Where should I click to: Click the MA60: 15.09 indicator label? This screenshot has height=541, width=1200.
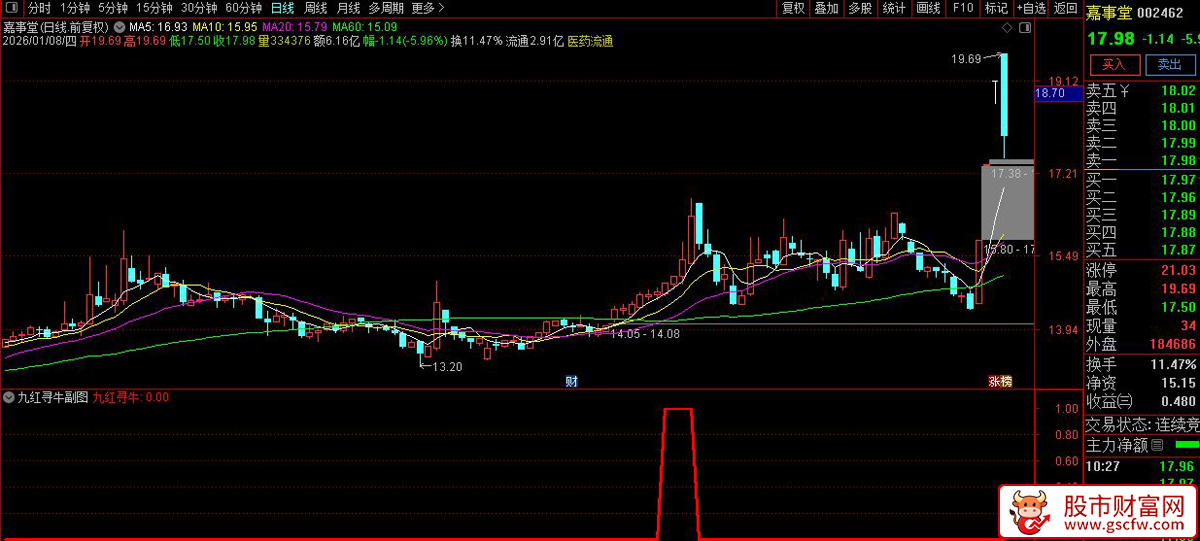pos(365,27)
